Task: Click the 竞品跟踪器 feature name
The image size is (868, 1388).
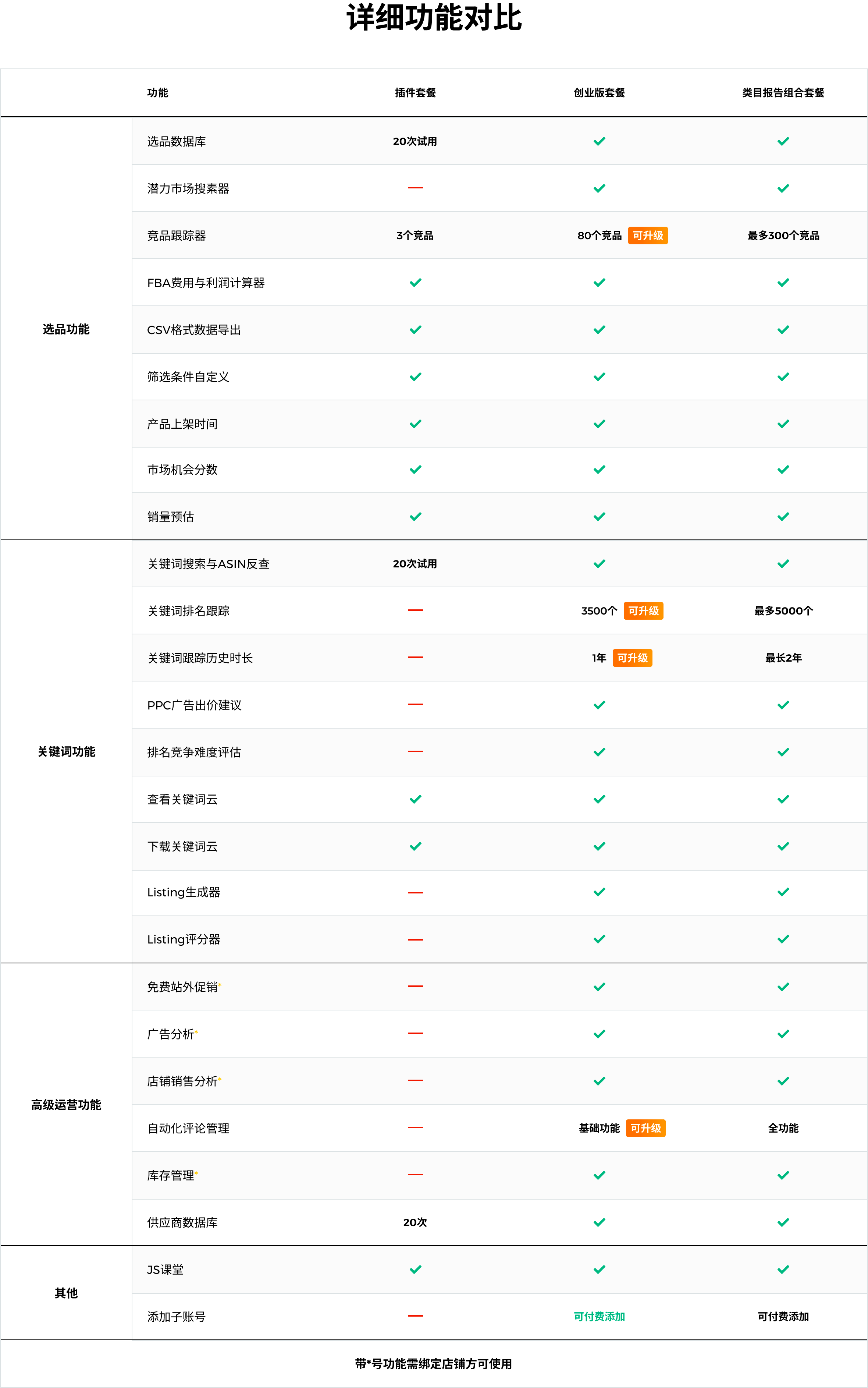Action: (x=176, y=236)
